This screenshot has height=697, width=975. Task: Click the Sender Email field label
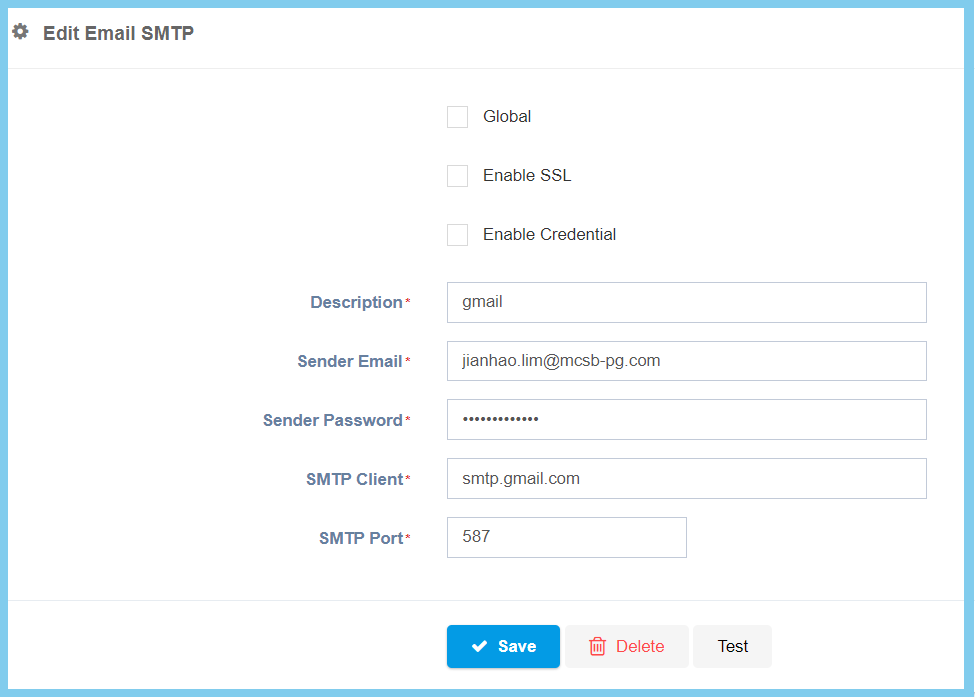click(349, 361)
